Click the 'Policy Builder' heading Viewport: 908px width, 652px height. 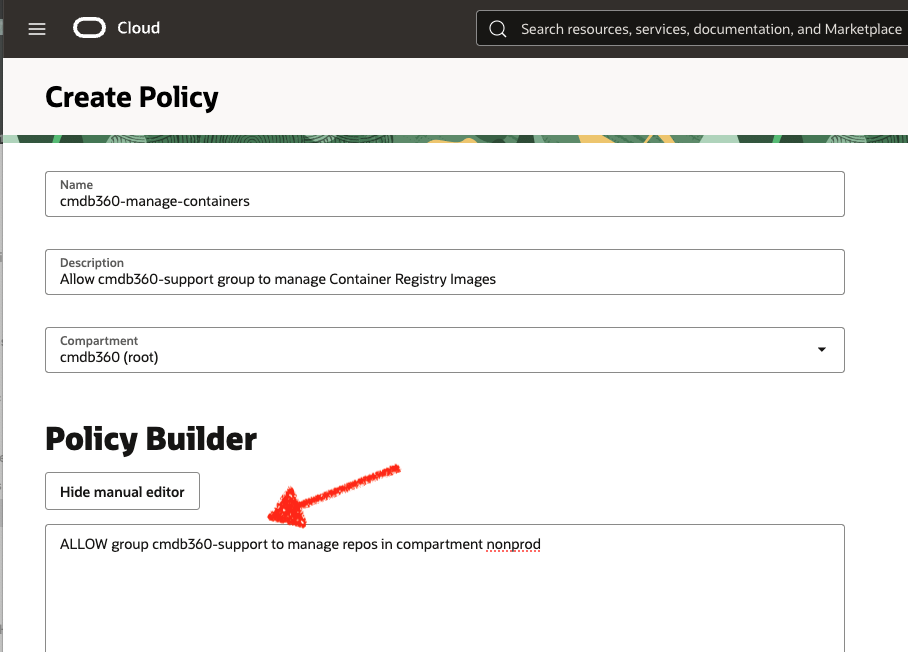[x=151, y=439]
